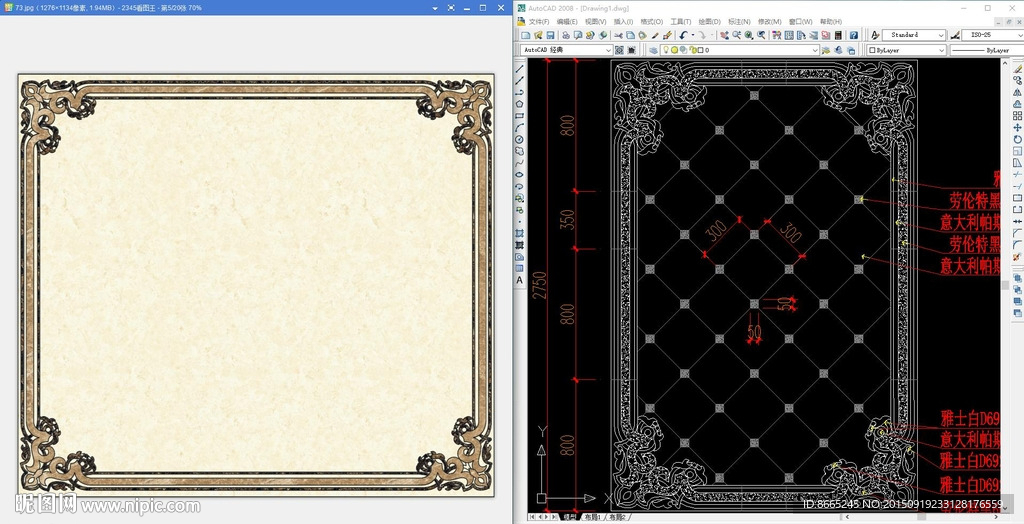The image size is (1024, 524).
Task: Click the Save icon in toolbar
Action: [x=549, y=35]
